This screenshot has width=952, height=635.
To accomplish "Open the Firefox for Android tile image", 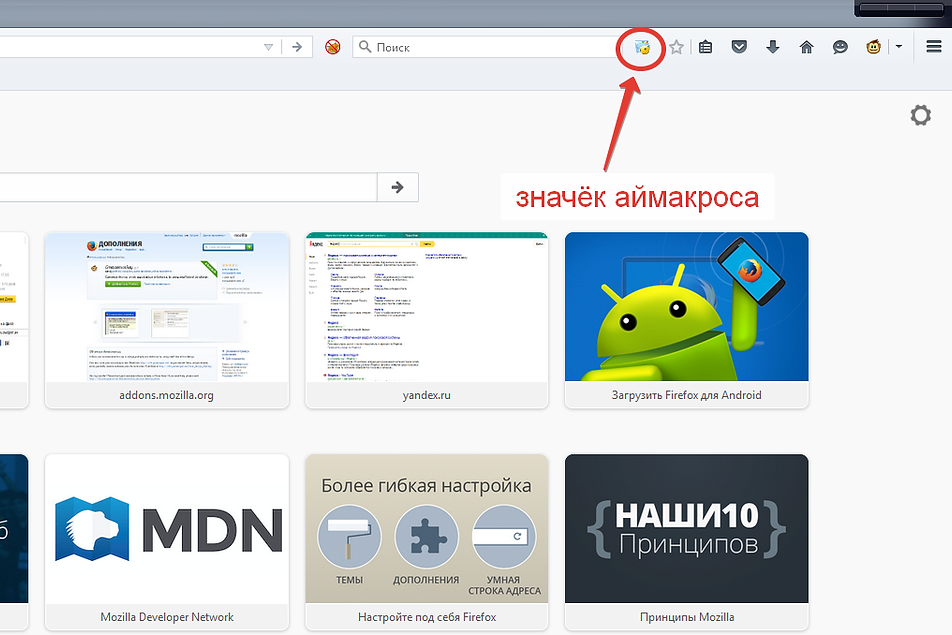I will [x=687, y=307].
